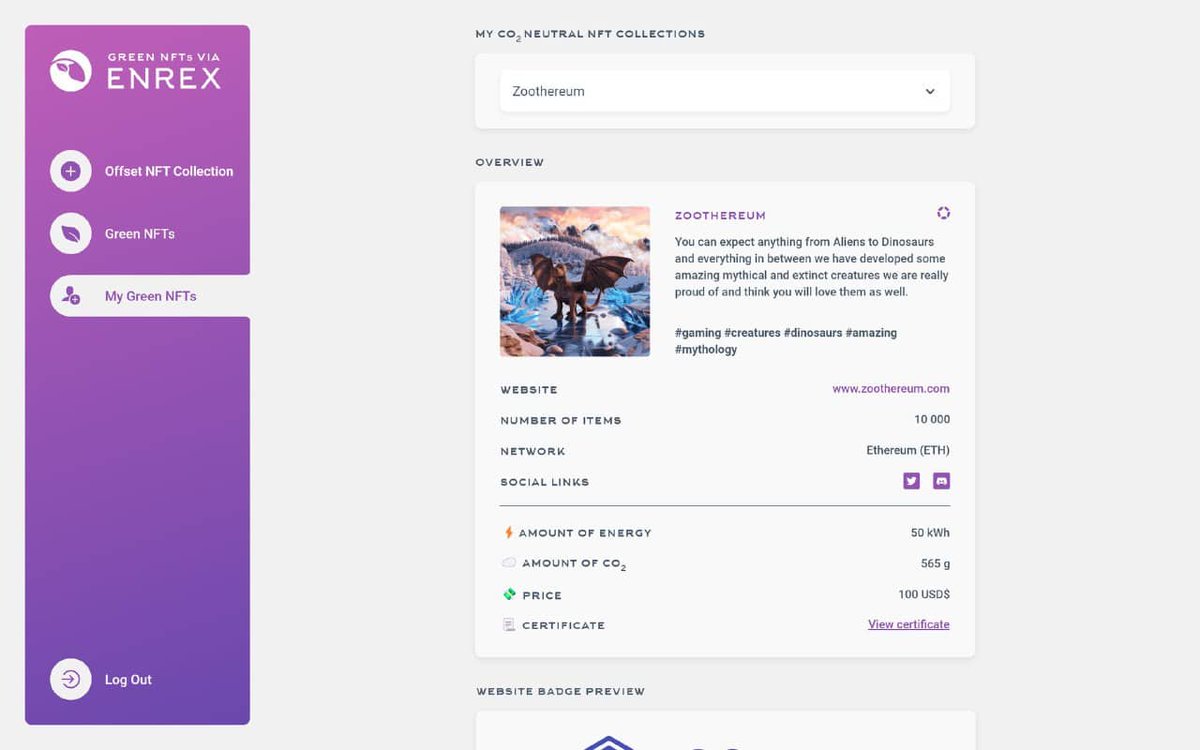Screen dimensions: 1200x750
Task: Go to the Green NFTs menu item
Action: point(140,234)
